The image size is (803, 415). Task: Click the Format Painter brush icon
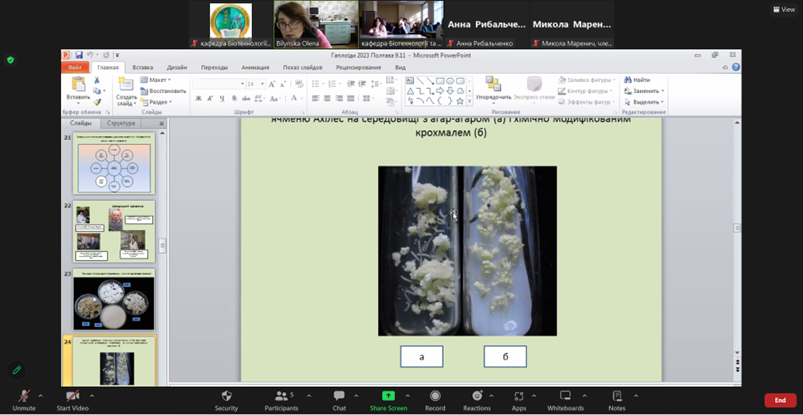(97, 102)
